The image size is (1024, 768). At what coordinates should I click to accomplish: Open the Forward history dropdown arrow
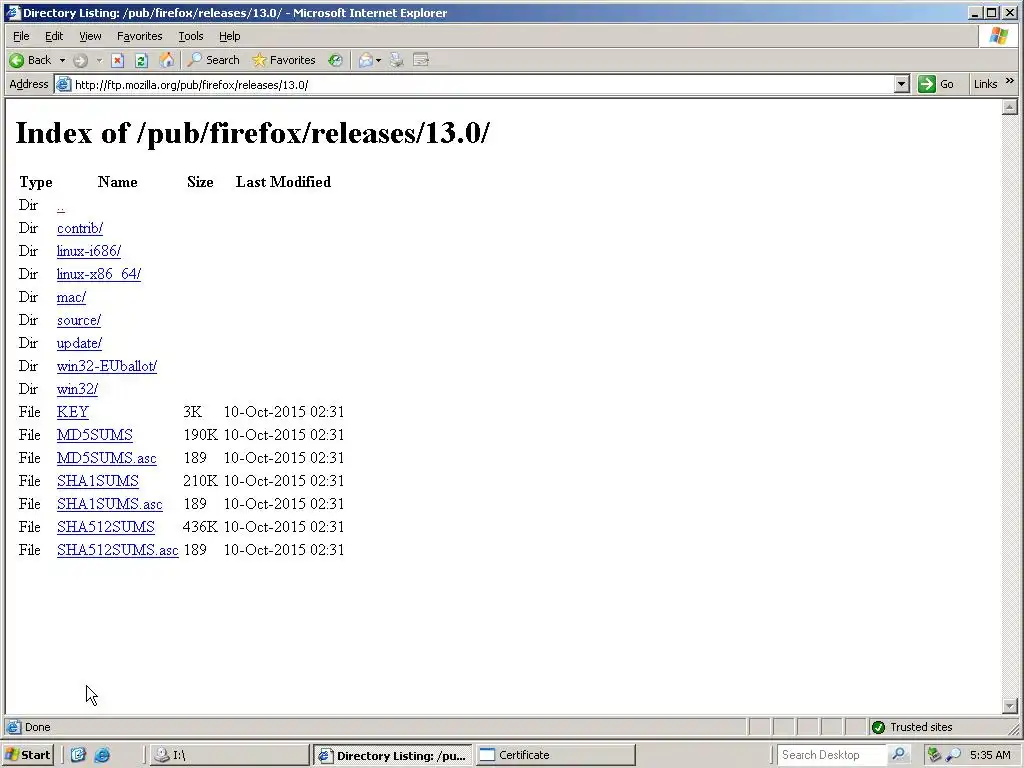pyautogui.click(x=99, y=61)
